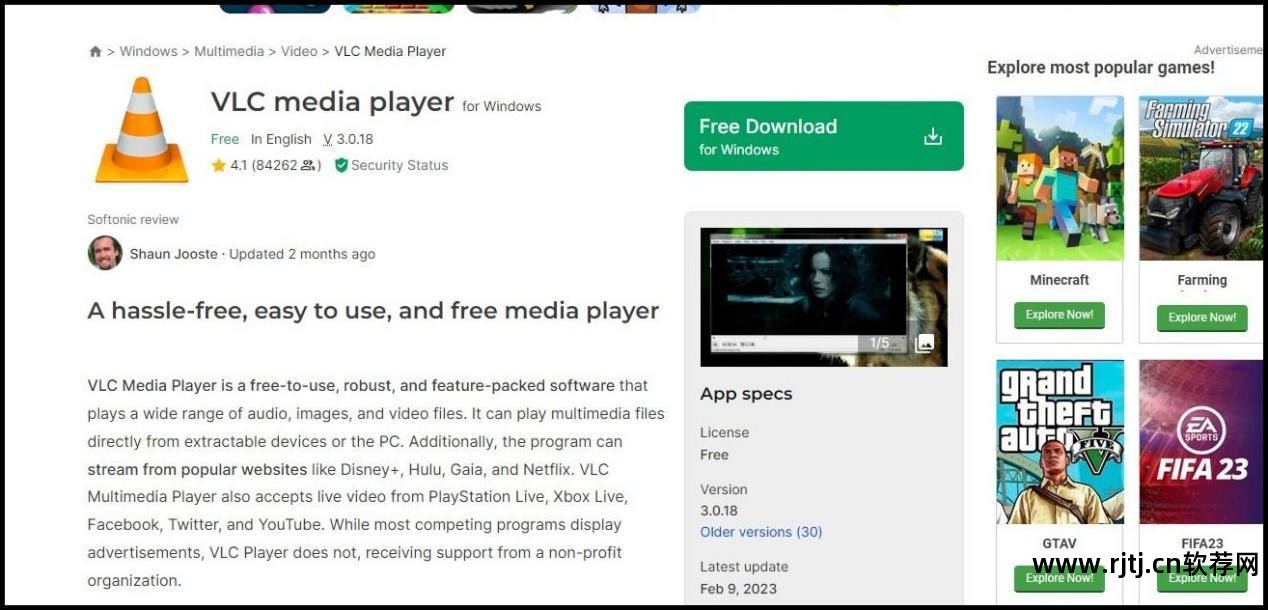Click the Farming Simulator 22 cover image
This screenshot has width=1268, height=610.
click(1201, 178)
